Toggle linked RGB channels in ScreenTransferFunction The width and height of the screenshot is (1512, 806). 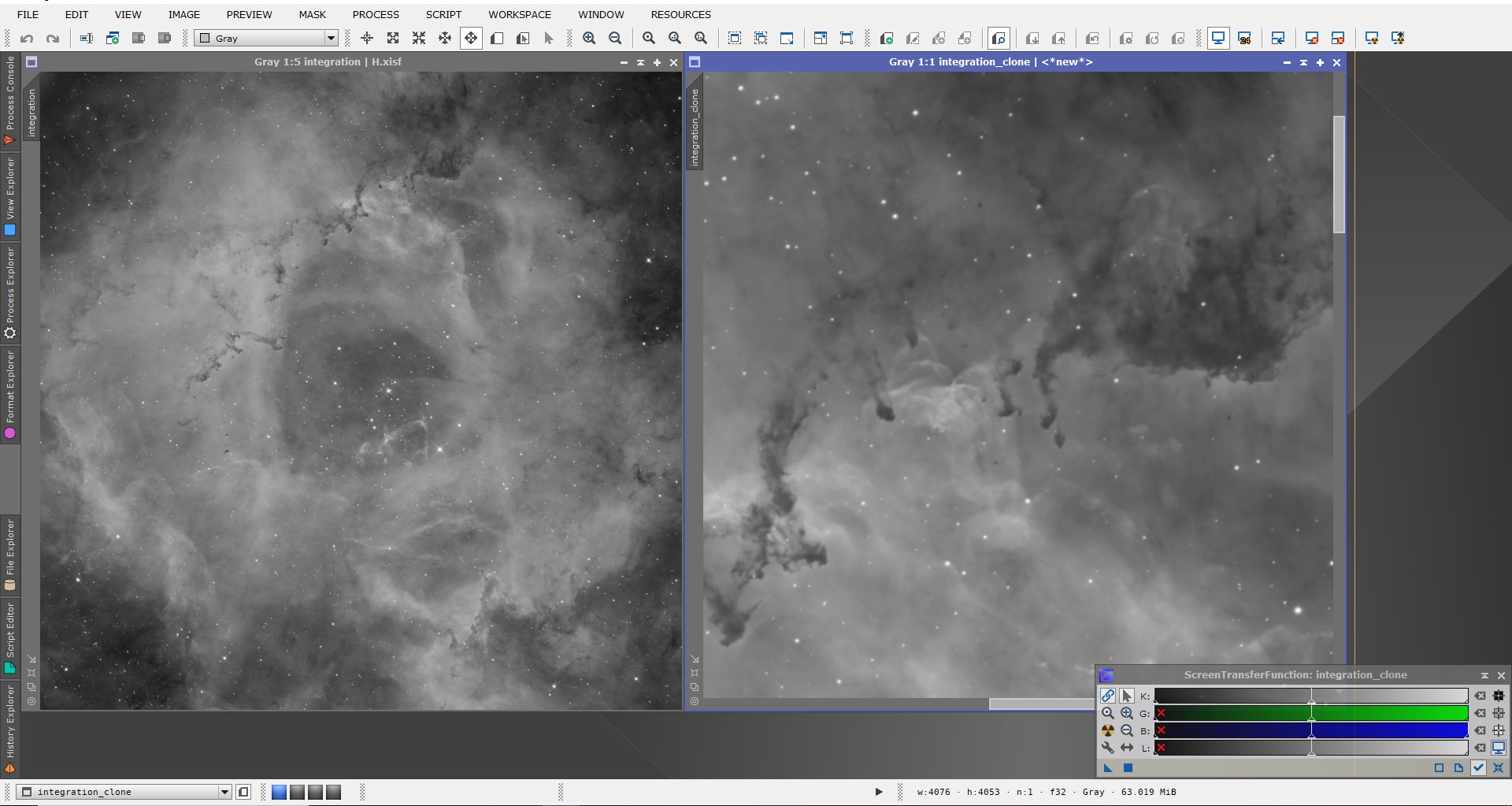(x=1108, y=696)
